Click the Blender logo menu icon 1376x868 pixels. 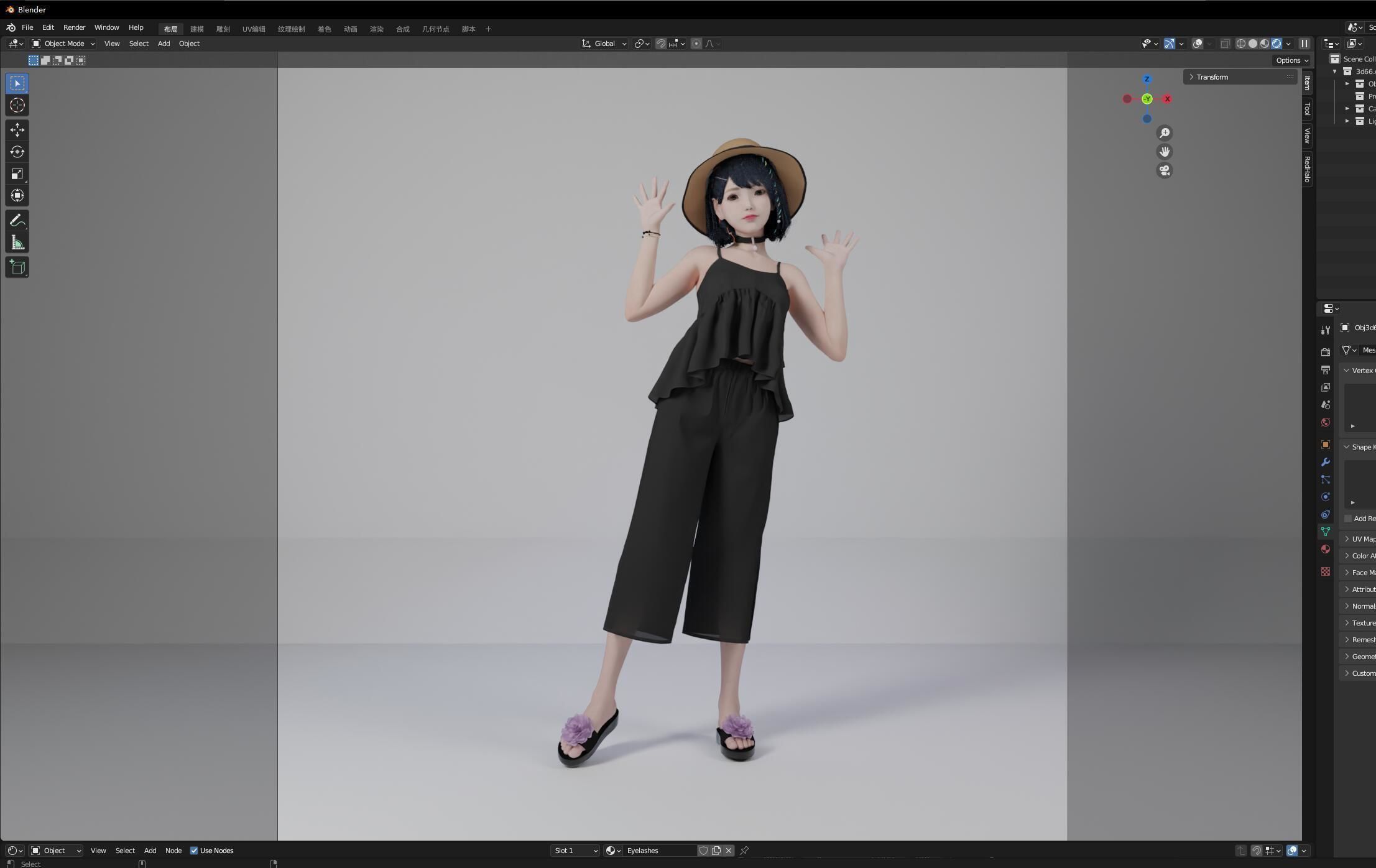tap(11, 27)
